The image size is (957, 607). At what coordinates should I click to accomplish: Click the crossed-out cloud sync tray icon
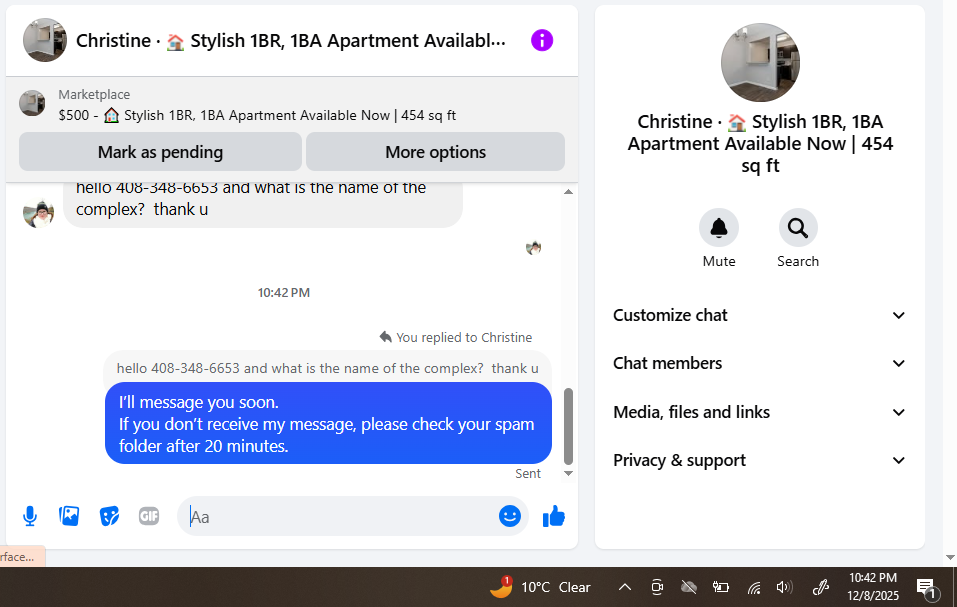(688, 587)
